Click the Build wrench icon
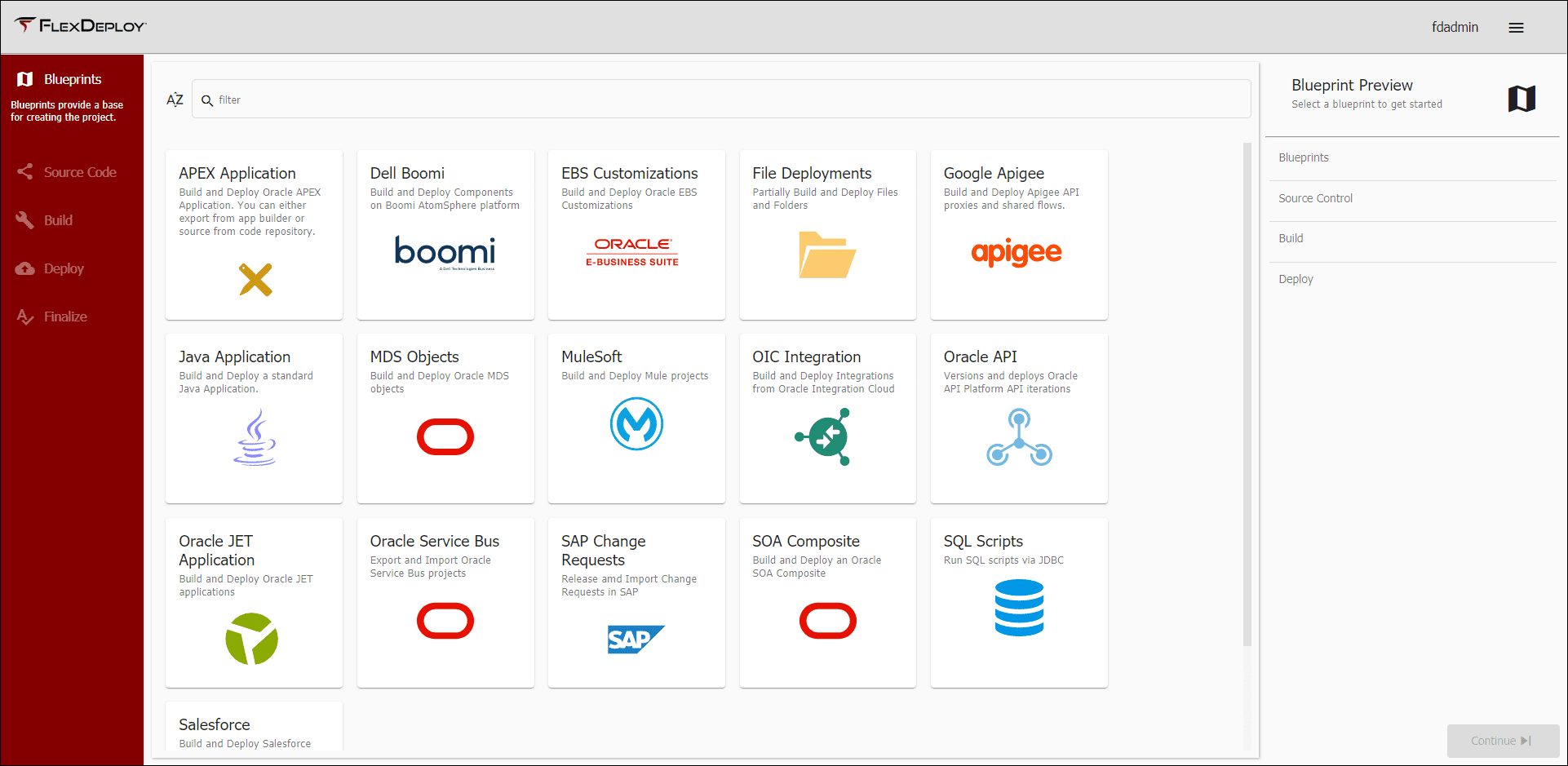1568x766 pixels. (x=25, y=220)
